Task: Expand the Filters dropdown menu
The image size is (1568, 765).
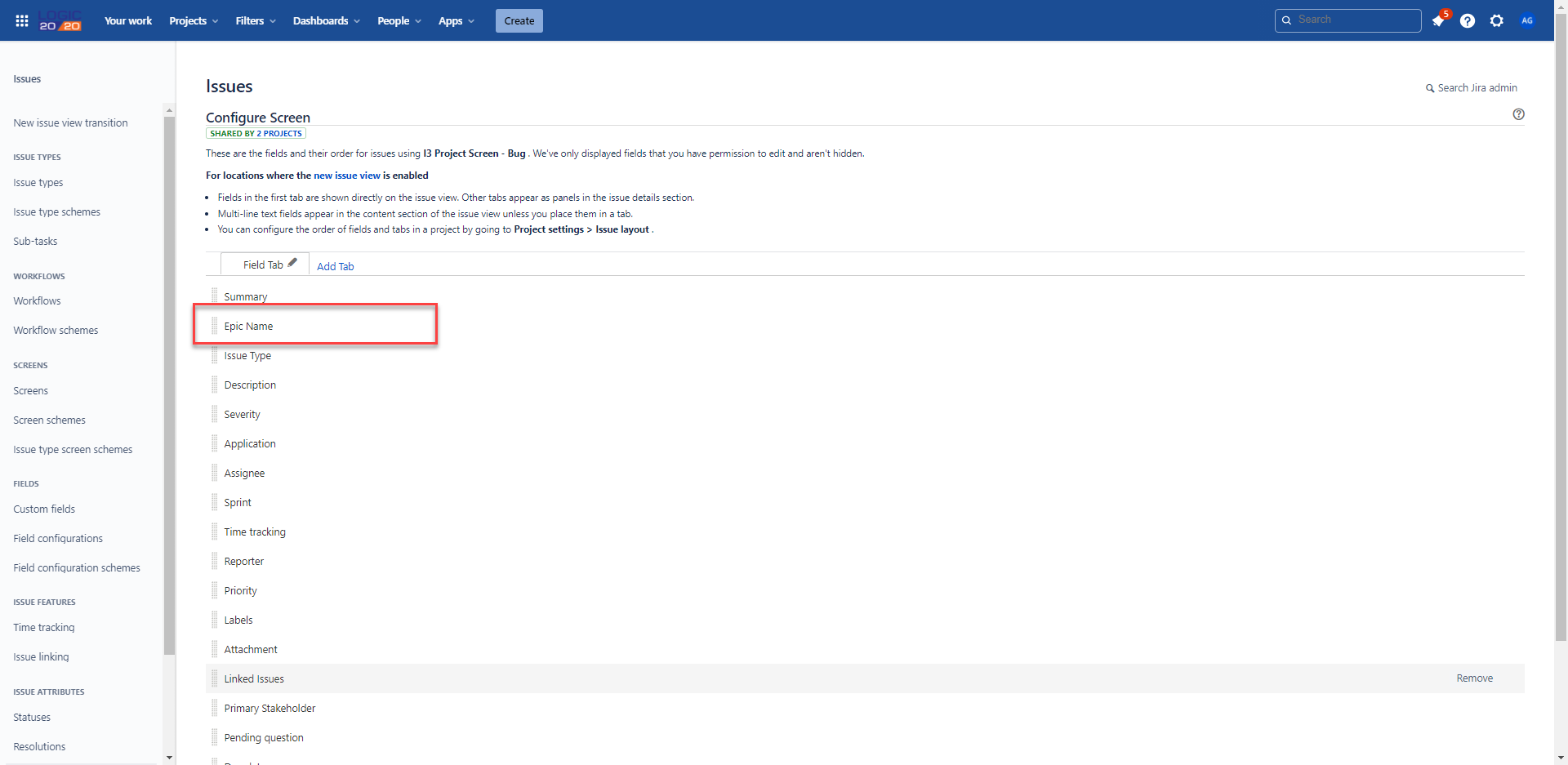Action: (x=256, y=20)
